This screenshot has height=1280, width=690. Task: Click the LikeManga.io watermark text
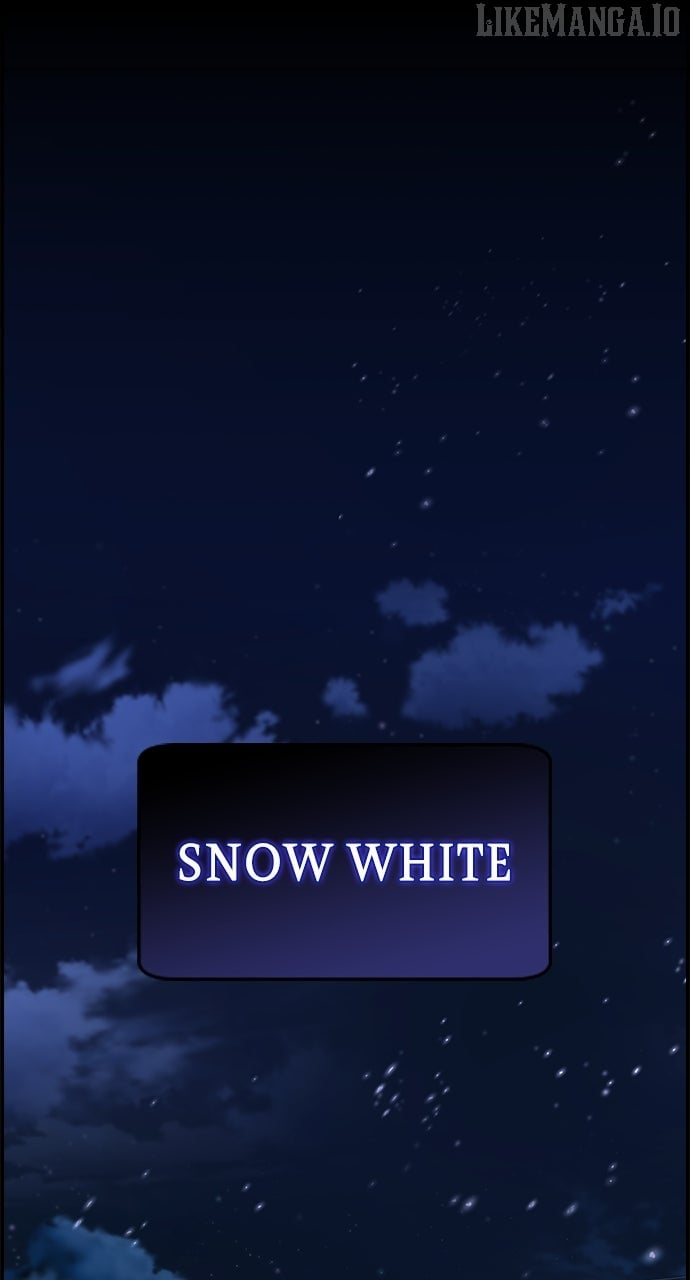578,19
